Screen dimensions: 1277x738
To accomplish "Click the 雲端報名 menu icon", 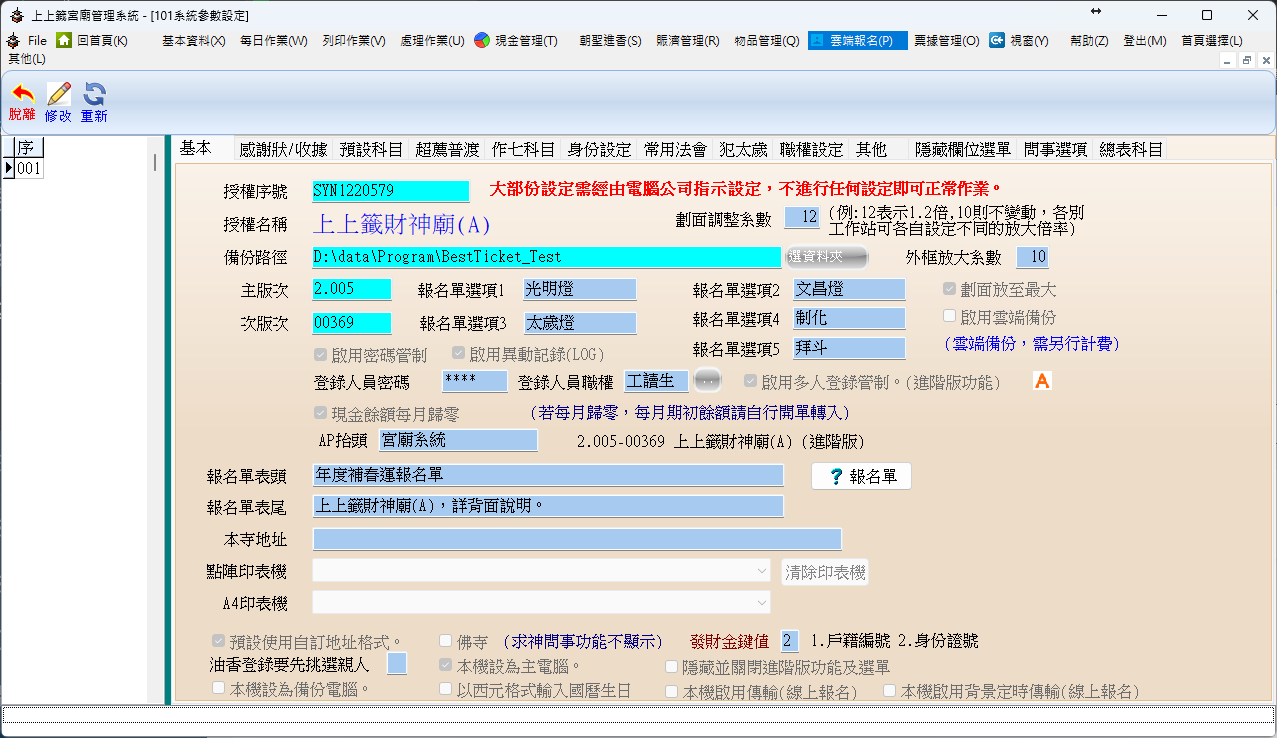I will [818, 40].
